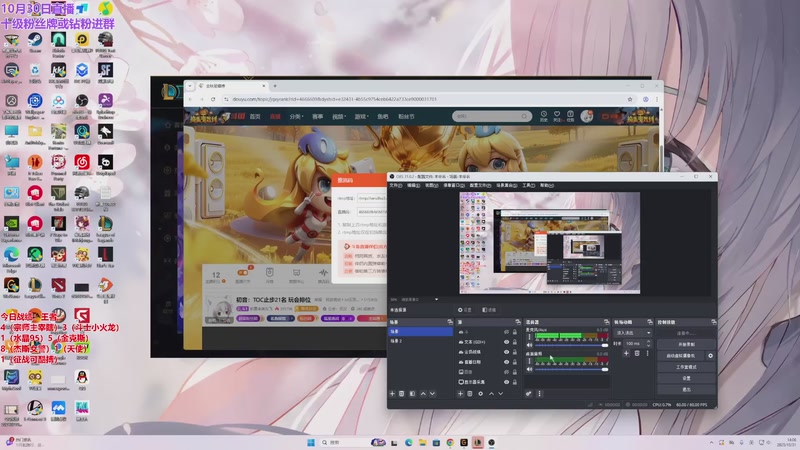Screen dimensions: 800x450
Task: Pop out the audio mixer dock panel
Action: (x=607, y=322)
